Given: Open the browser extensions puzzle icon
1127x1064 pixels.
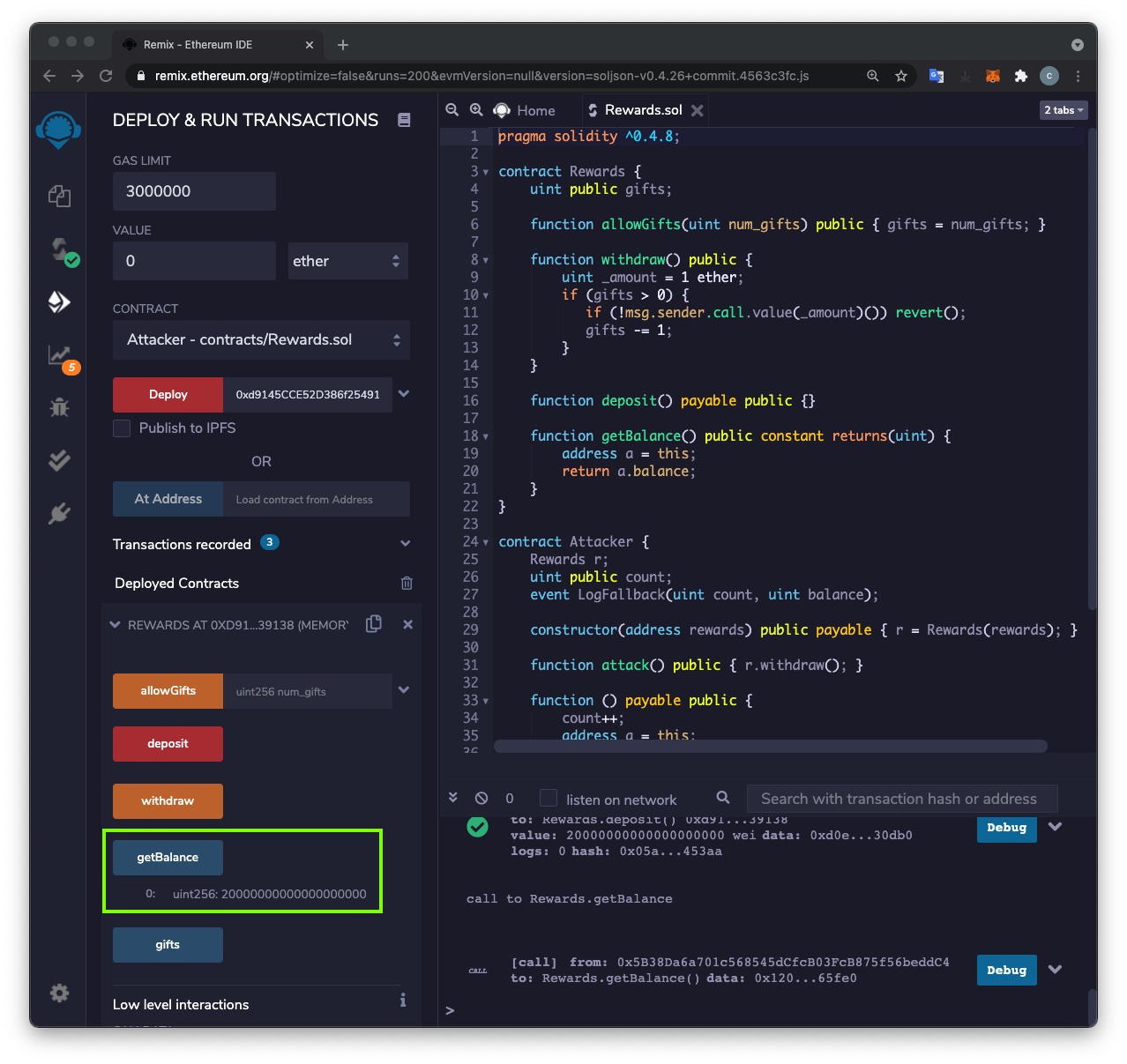Looking at the screenshot, I should 1021,76.
